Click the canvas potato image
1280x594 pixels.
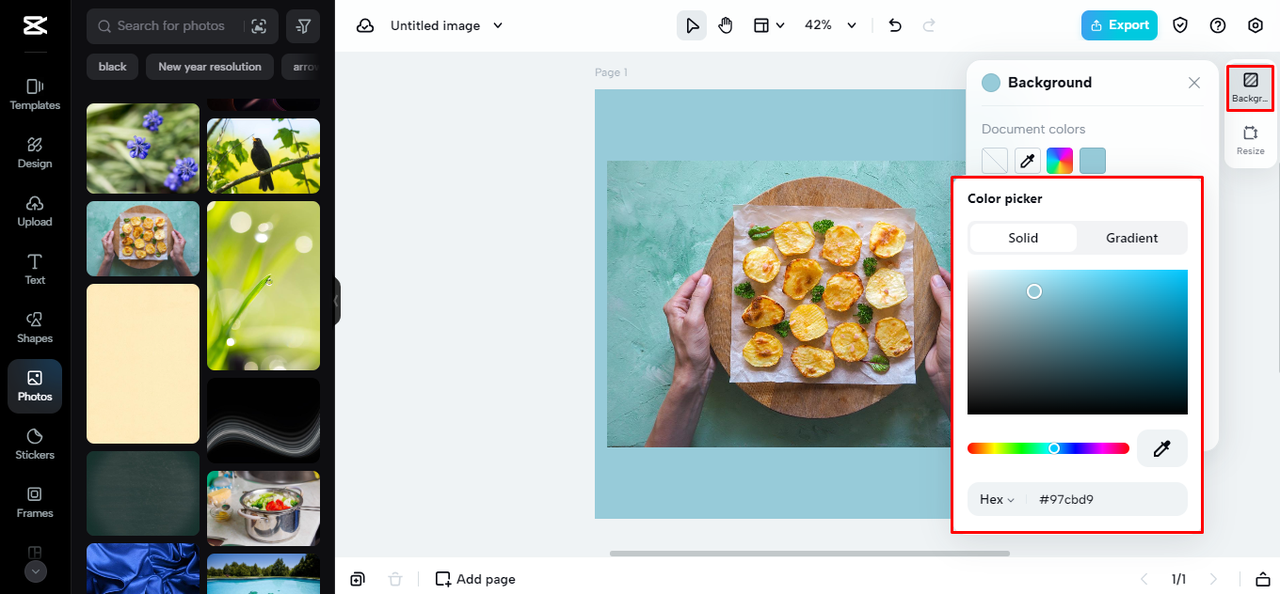tap(778, 304)
